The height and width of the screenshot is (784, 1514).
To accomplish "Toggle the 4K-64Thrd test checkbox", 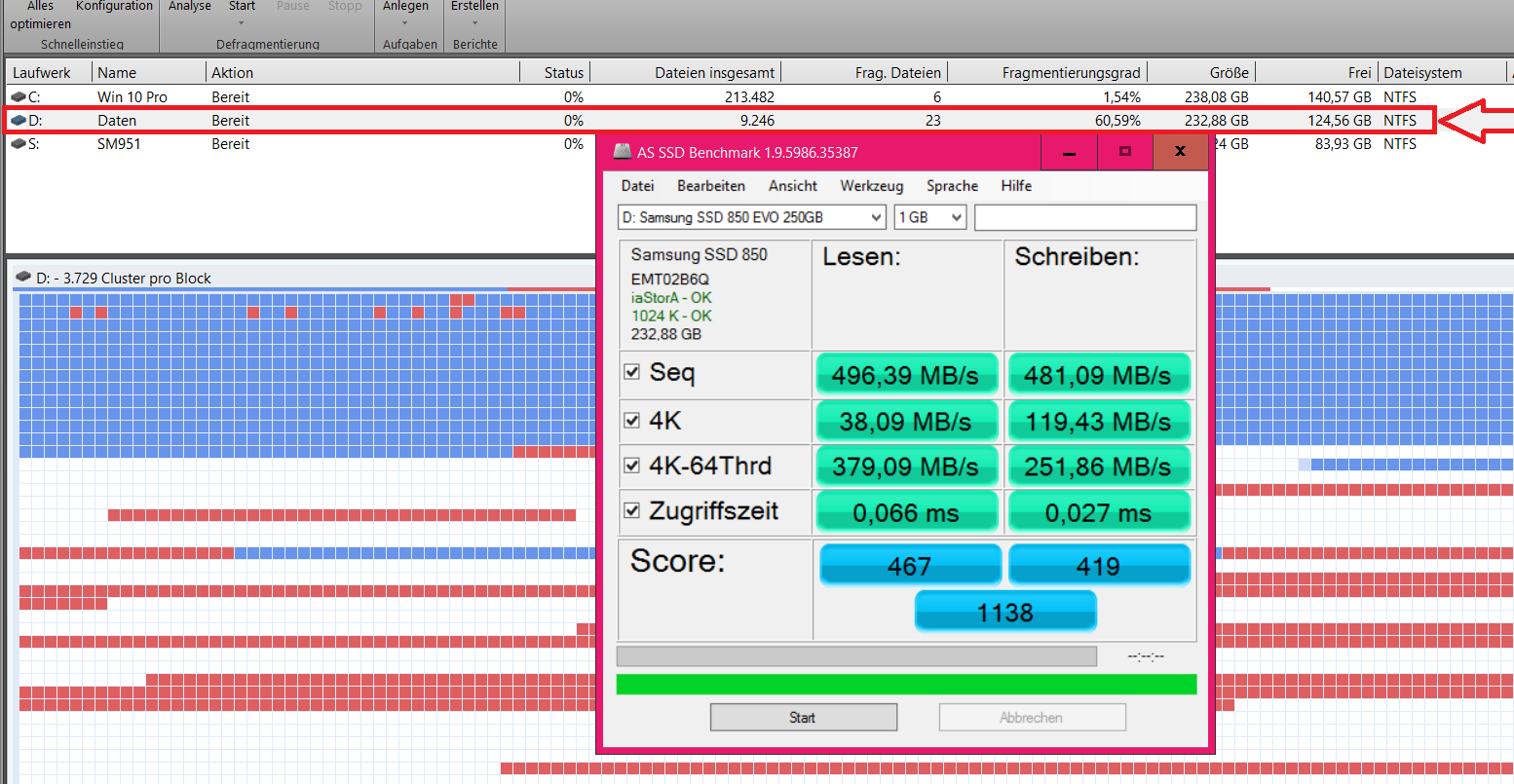I will pyautogui.click(x=631, y=466).
